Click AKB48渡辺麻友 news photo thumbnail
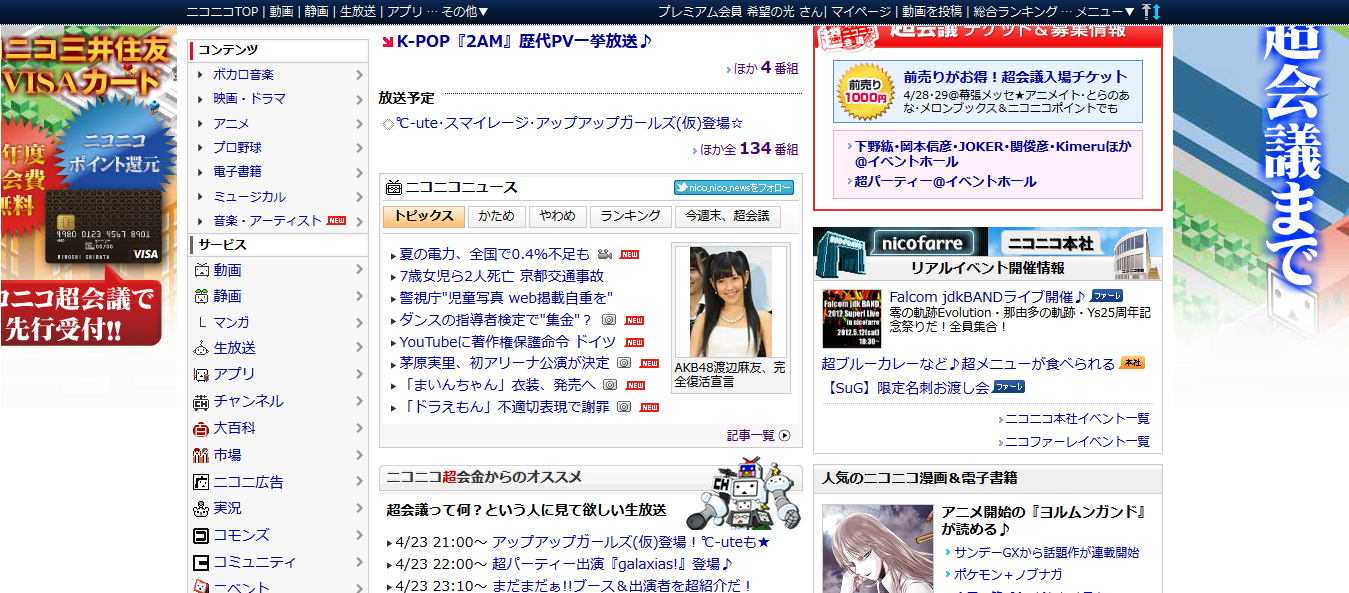This screenshot has height=593, width=1349. pyautogui.click(x=730, y=302)
